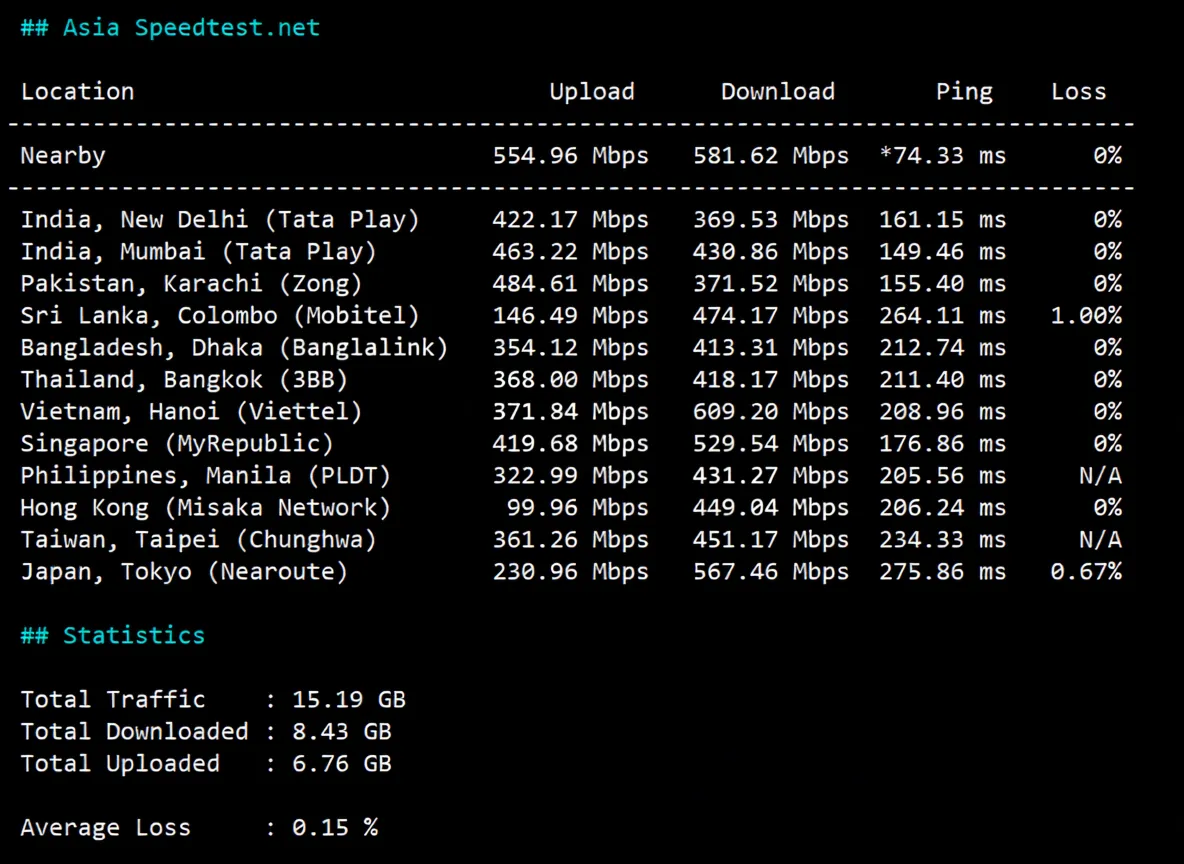Click 'Sri Lanka, Colombo (Mobitel)' row label
The height and width of the screenshot is (864, 1184).
(x=220, y=316)
